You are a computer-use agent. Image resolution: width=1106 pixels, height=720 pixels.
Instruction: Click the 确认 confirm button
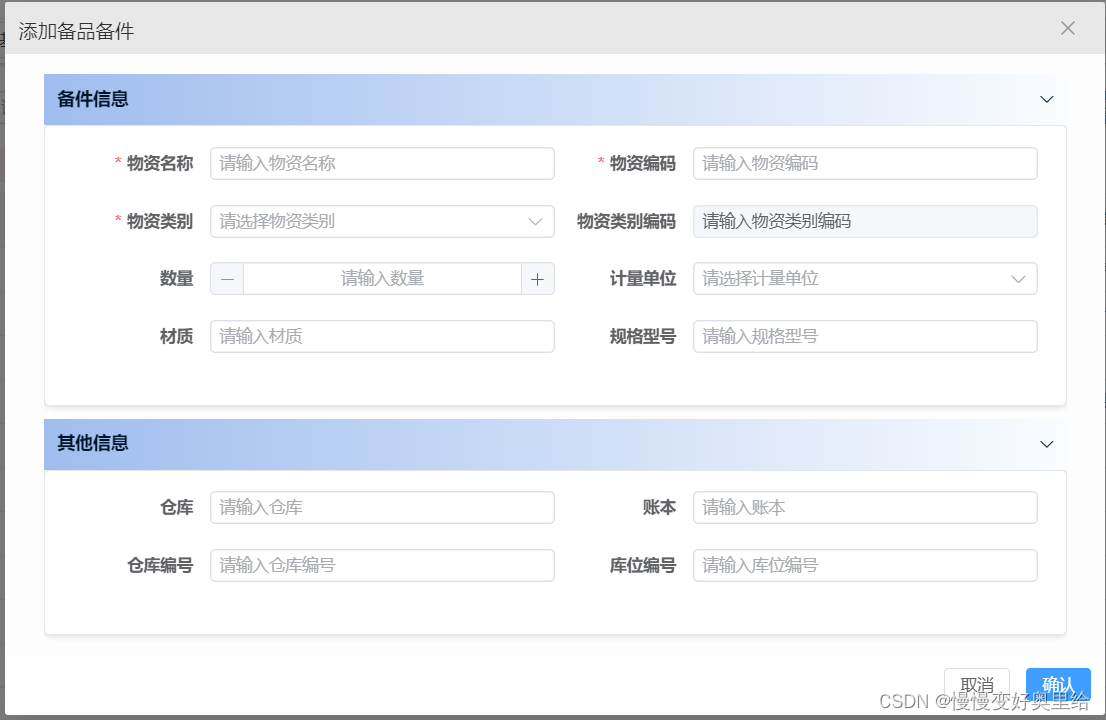(1059, 685)
